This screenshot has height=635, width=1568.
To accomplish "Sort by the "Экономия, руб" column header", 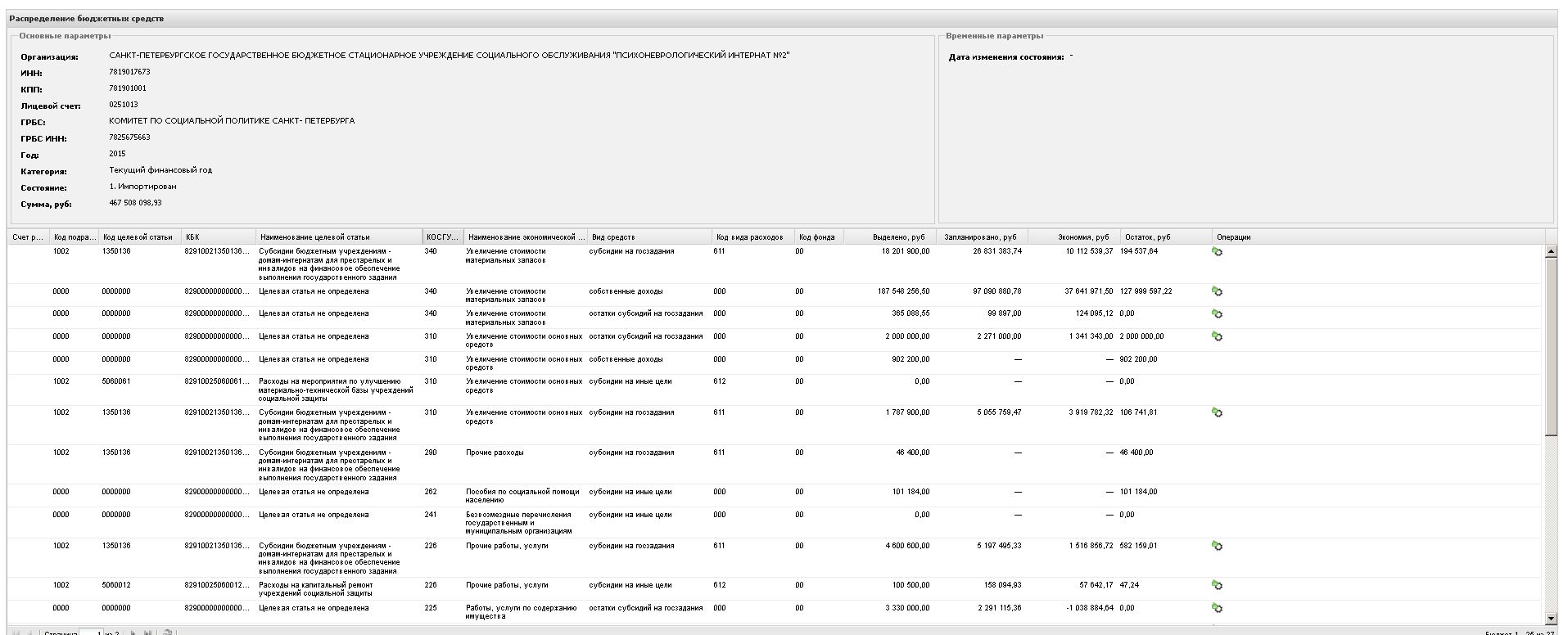I will pyautogui.click(x=1073, y=237).
